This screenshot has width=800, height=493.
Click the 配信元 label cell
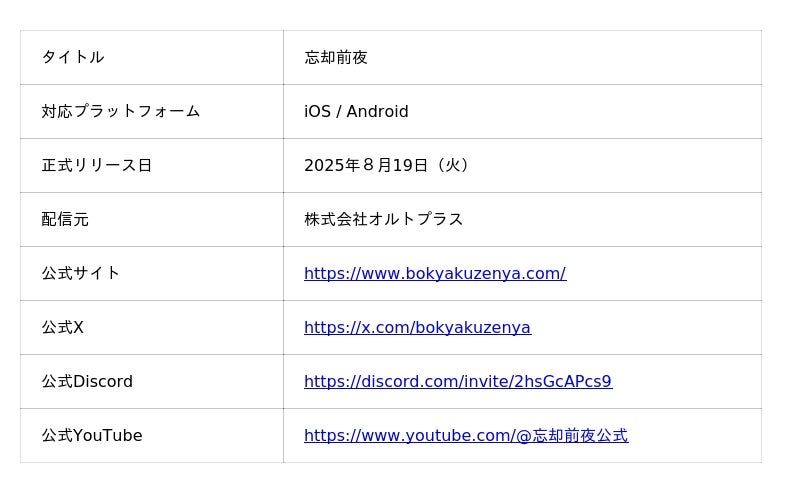(65, 219)
